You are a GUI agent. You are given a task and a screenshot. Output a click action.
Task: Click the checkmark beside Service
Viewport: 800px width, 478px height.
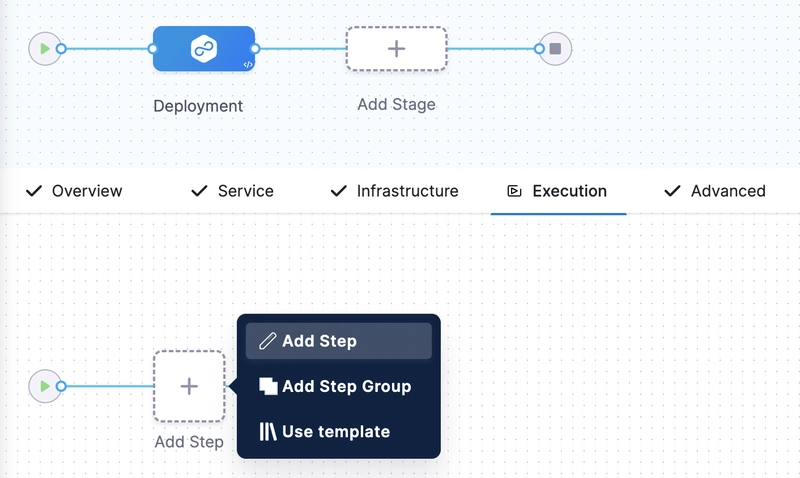pos(199,191)
